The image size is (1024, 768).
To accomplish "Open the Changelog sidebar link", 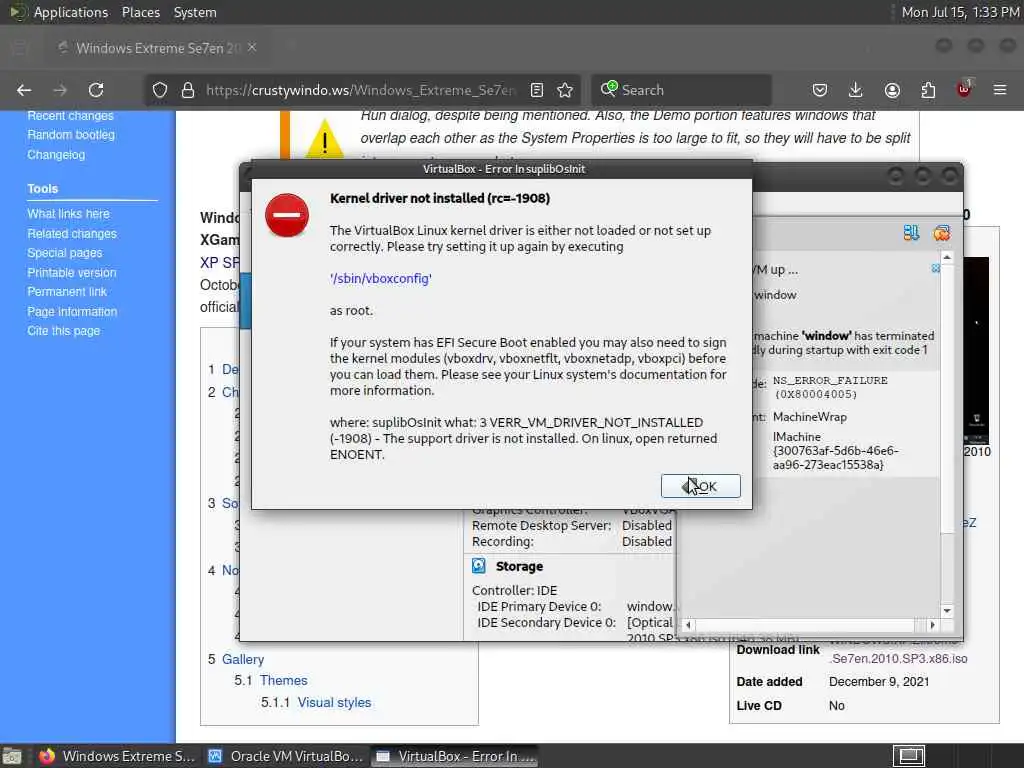I will pyautogui.click(x=56, y=155).
